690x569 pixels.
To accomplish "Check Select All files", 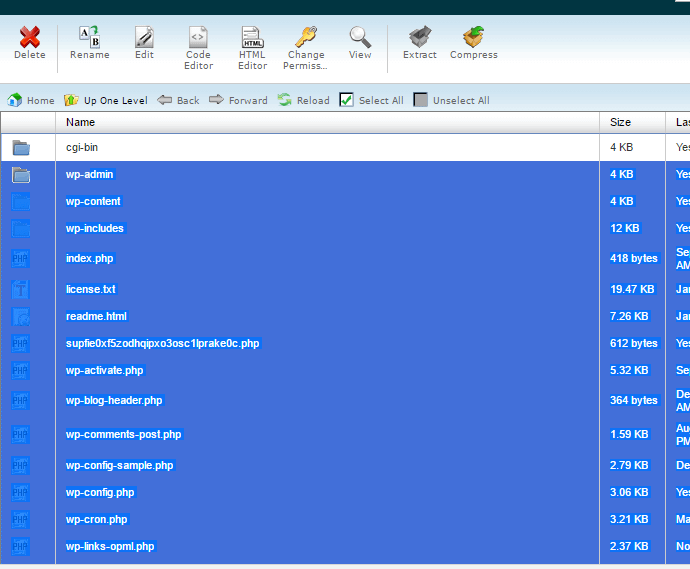I will 371,100.
